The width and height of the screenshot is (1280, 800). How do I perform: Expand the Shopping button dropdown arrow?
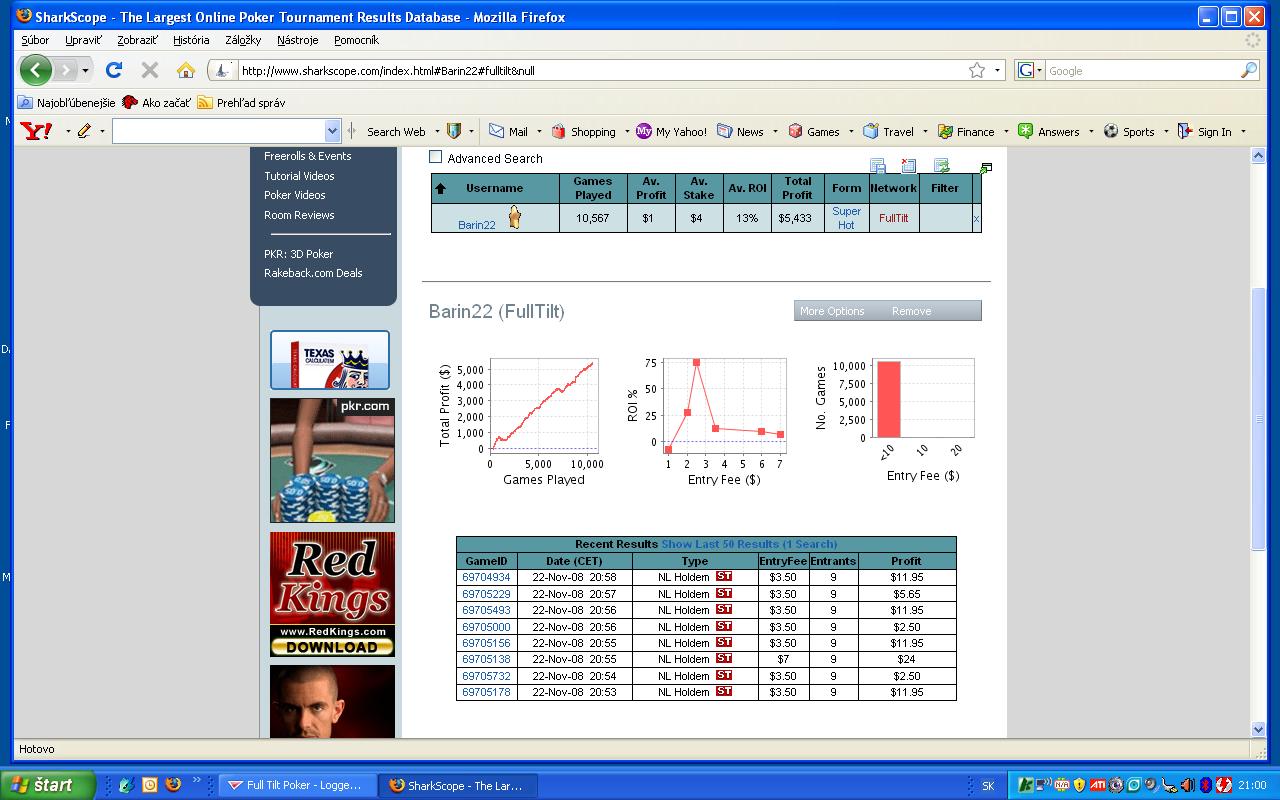coord(627,131)
